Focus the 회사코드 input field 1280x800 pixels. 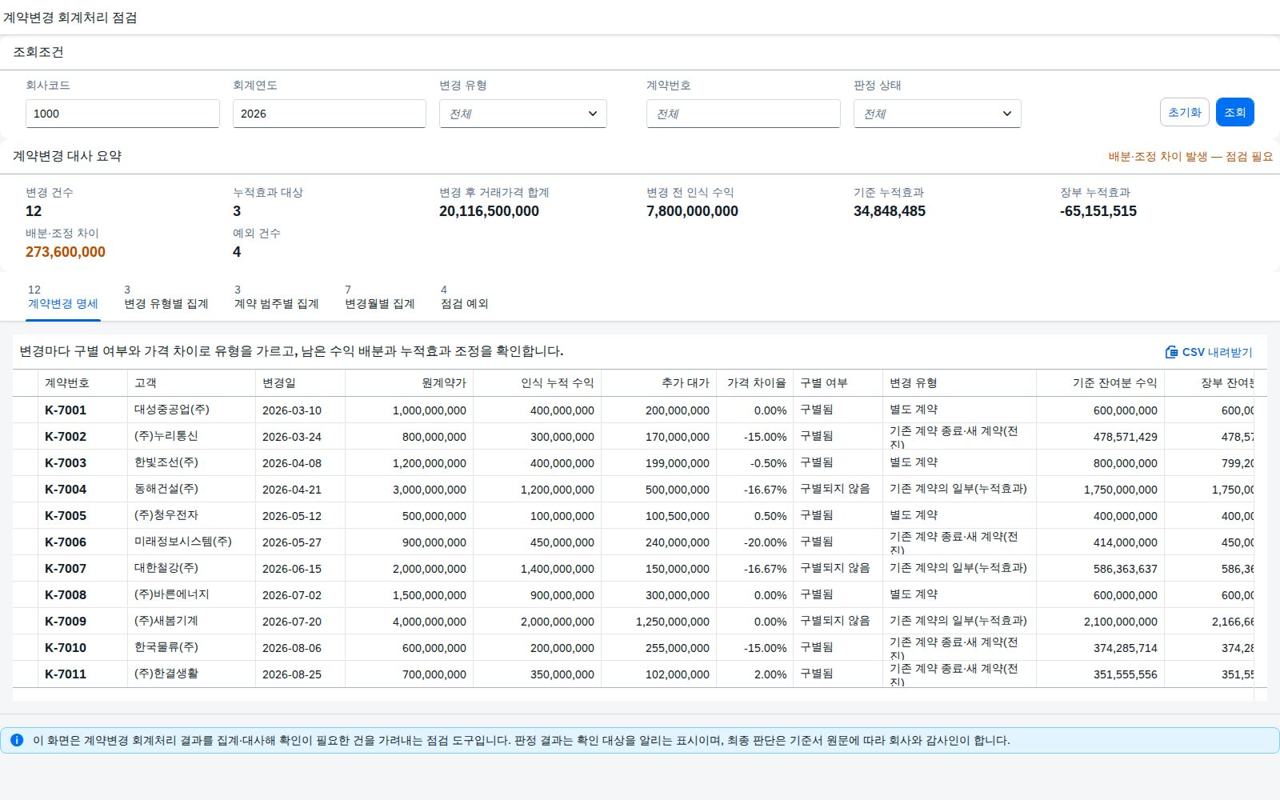(123, 114)
